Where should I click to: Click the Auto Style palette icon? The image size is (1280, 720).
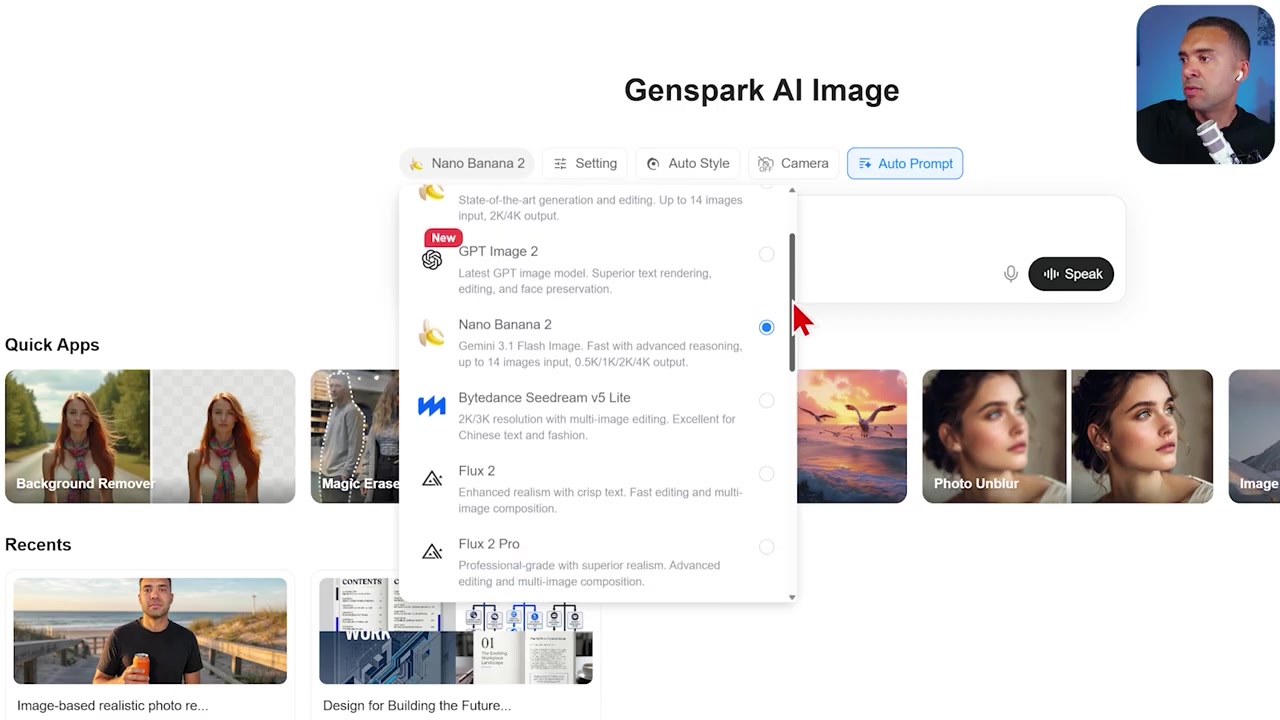pos(653,163)
